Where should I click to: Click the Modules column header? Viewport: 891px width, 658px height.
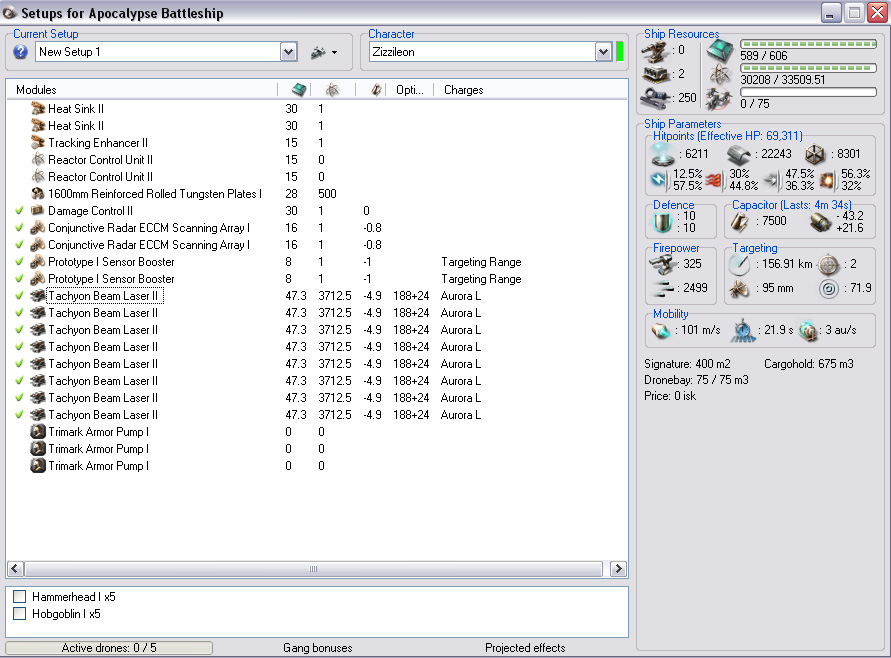pos(36,90)
